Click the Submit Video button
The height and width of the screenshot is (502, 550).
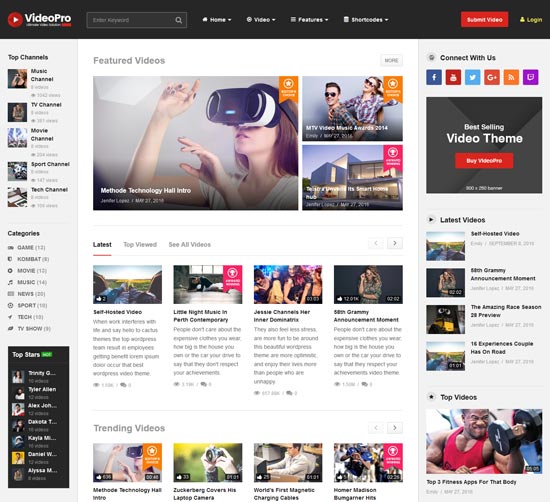[x=484, y=20]
